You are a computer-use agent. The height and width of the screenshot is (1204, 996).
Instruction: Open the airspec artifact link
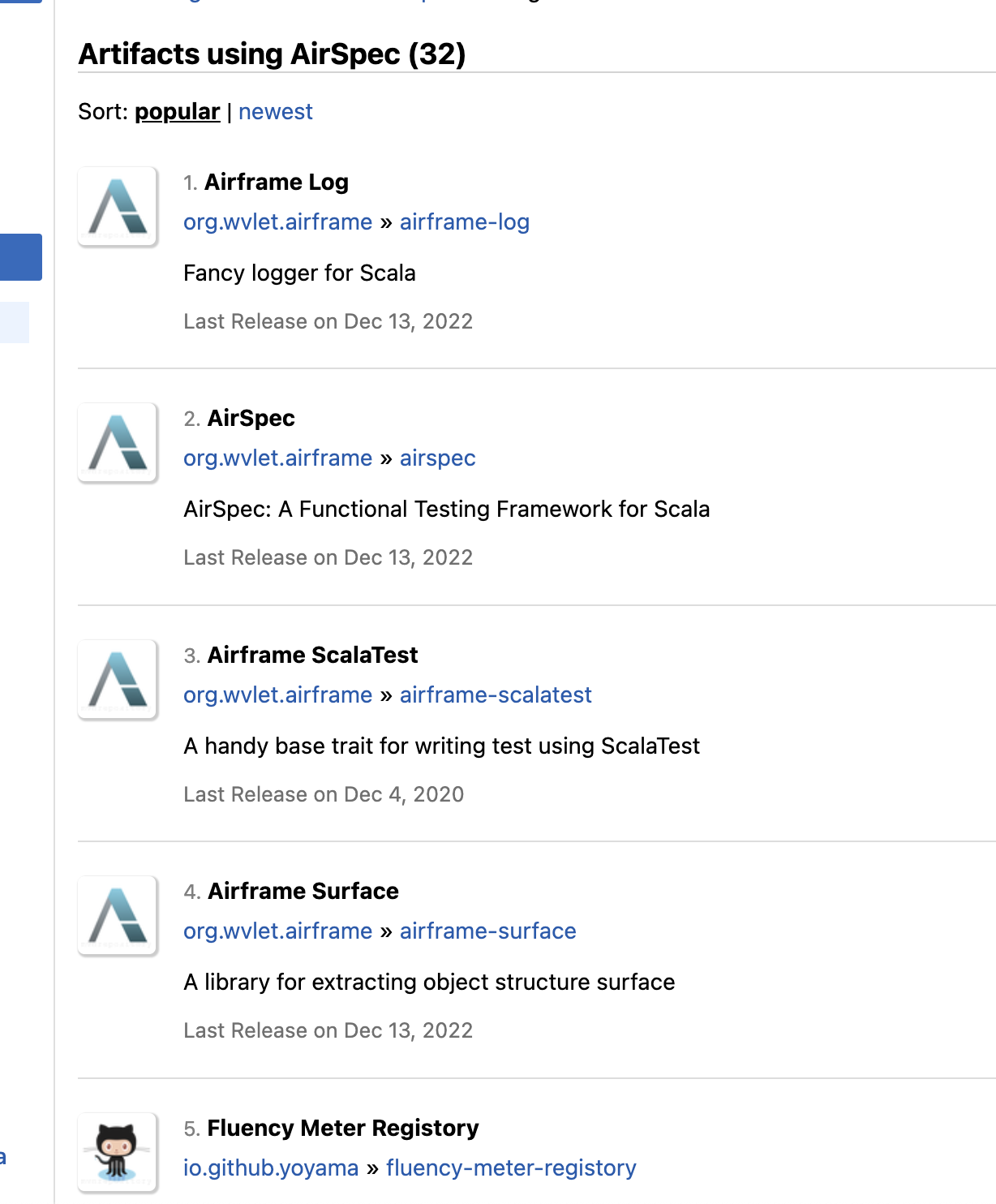tap(437, 458)
